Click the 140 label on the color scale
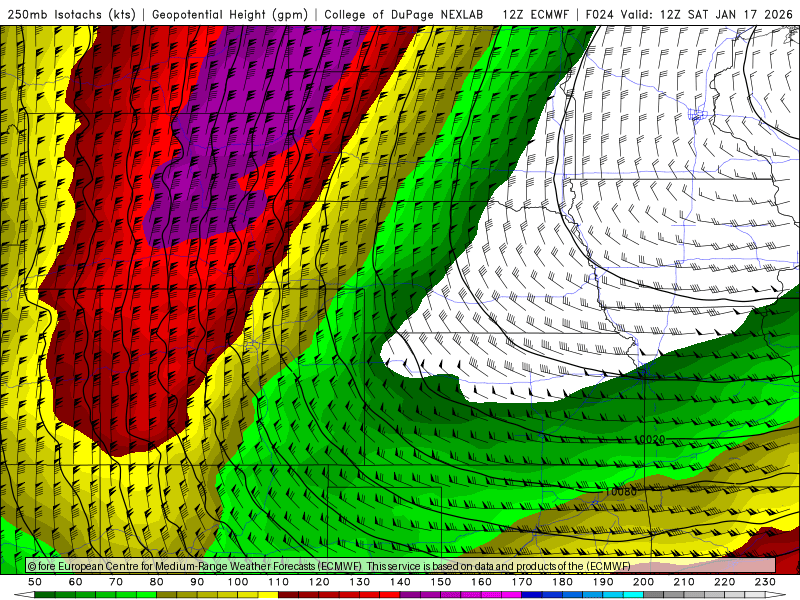 pyautogui.click(x=400, y=582)
